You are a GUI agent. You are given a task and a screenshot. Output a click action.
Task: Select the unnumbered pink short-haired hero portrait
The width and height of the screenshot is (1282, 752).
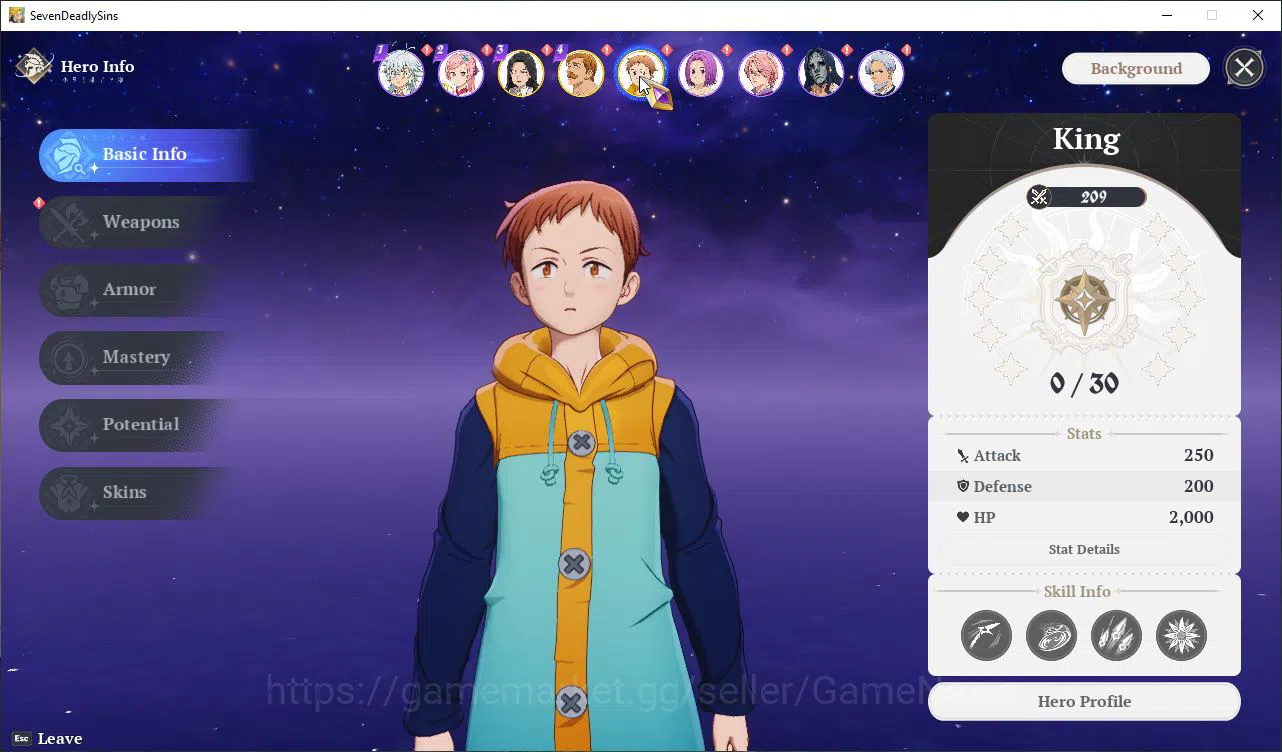point(761,73)
